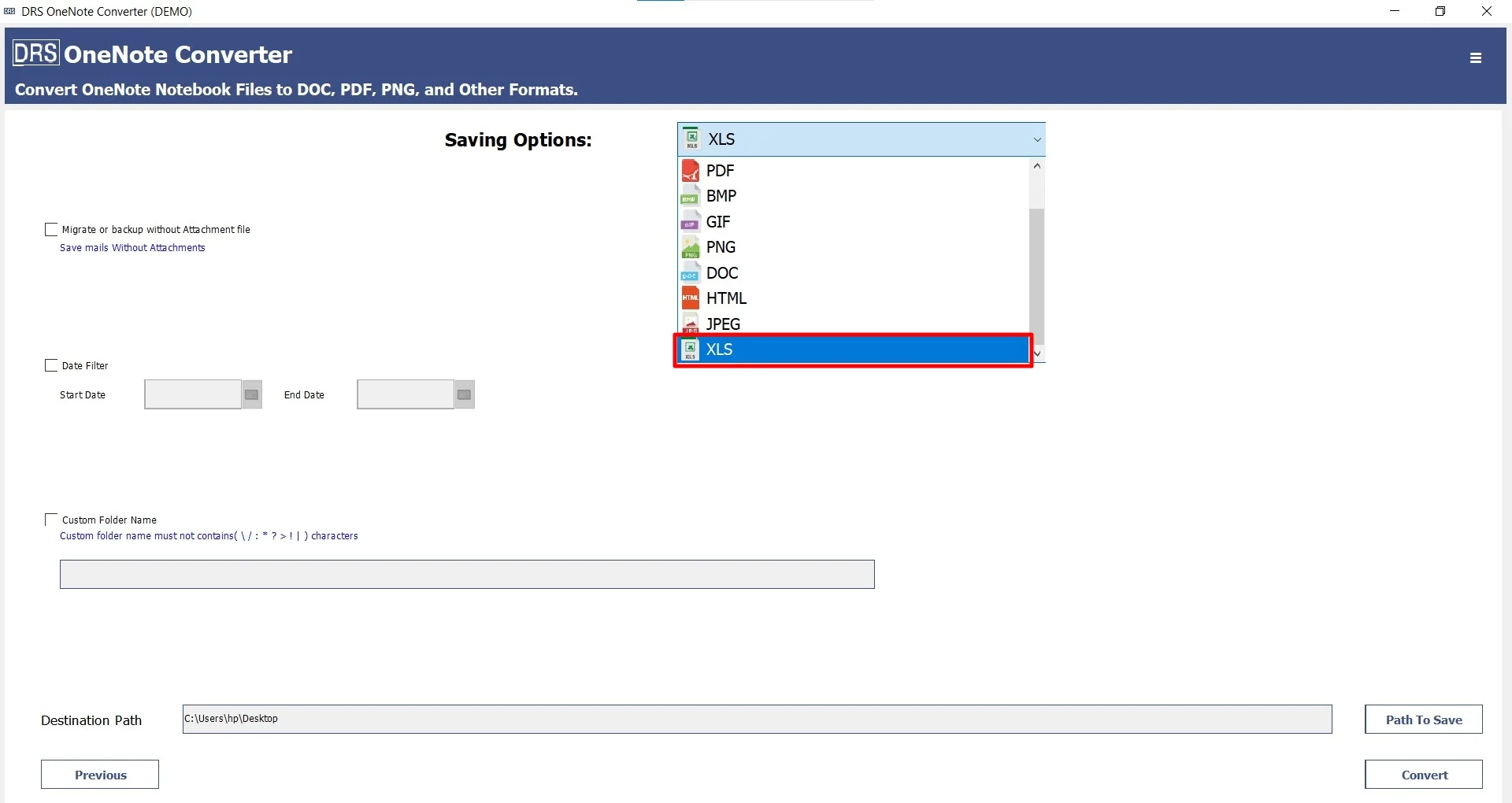Open the Start Date calendar picker
The image size is (1512, 803).
point(252,394)
